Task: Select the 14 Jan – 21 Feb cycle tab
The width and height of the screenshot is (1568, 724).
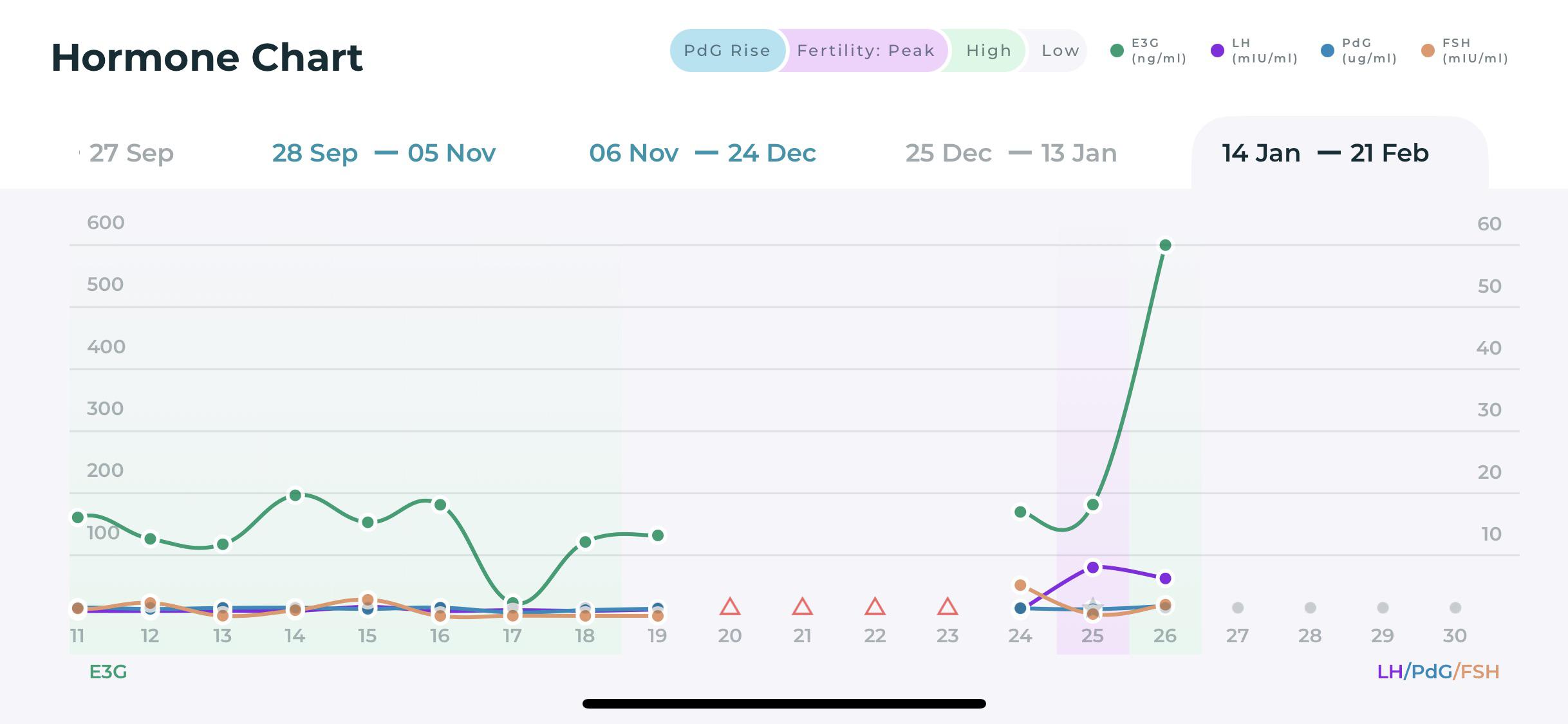Action: [1325, 153]
